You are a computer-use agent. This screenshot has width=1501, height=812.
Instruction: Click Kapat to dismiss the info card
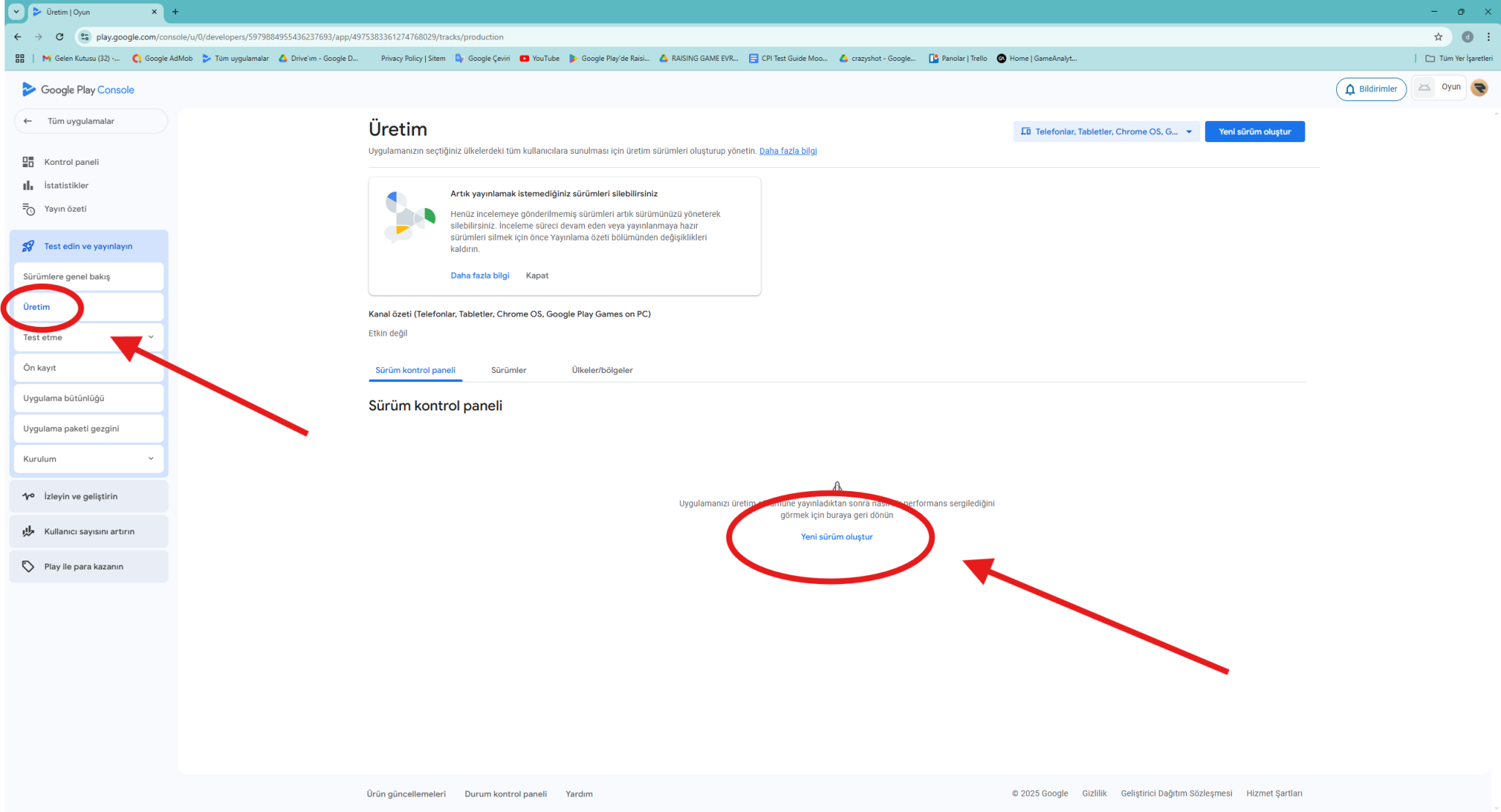pyautogui.click(x=536, y=276)
